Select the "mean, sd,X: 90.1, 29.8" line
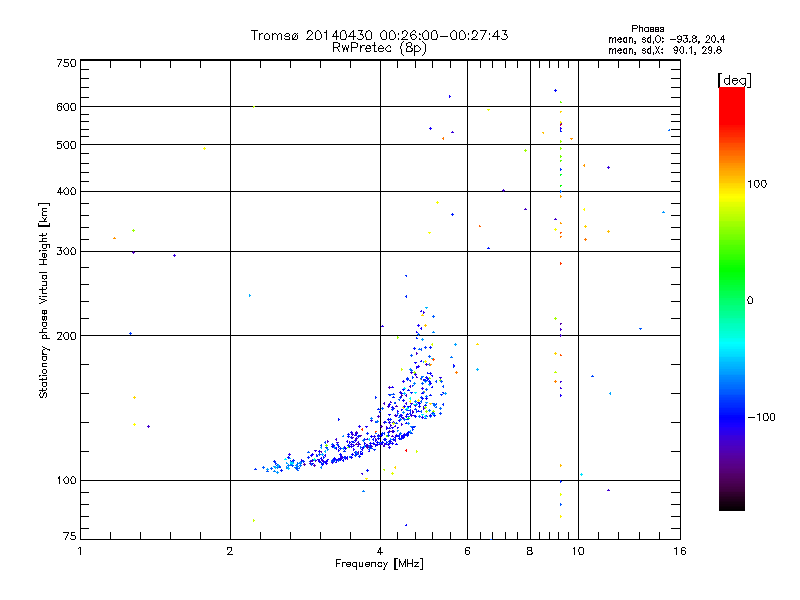The width and height of the screenshot is (800, 600). point(665,51)
